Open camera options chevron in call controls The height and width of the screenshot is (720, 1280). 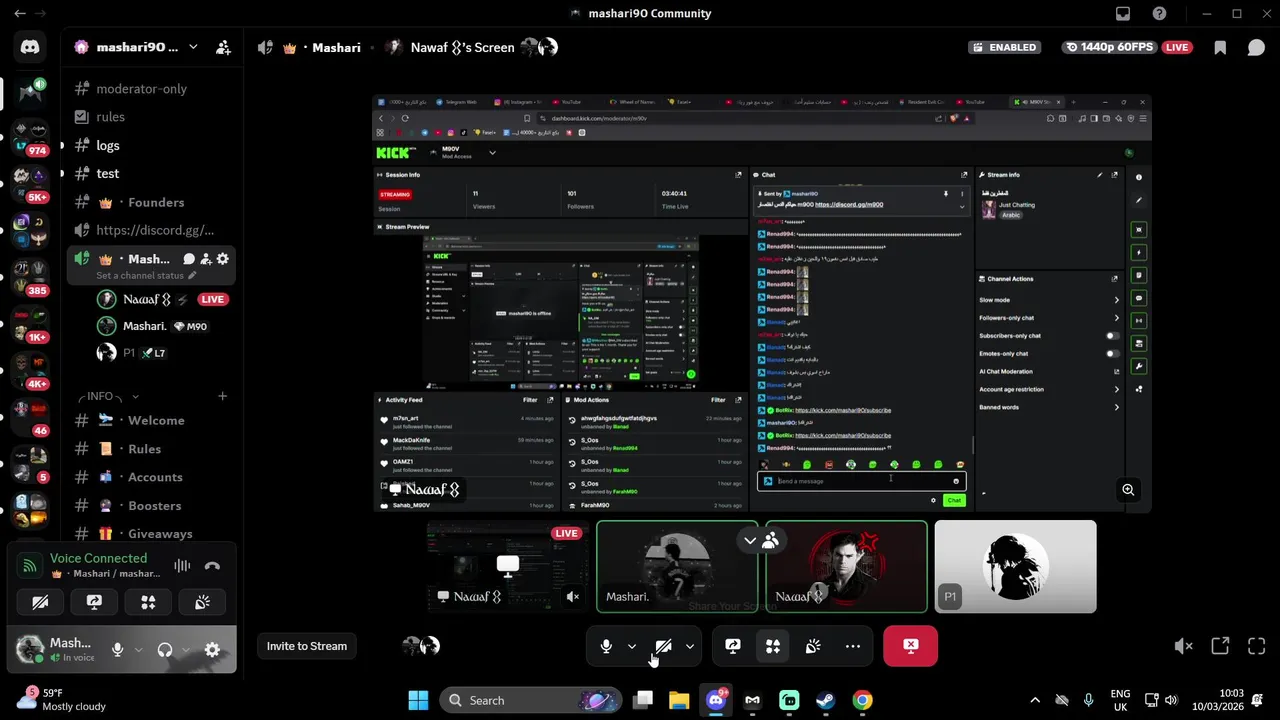pos(689,646)
